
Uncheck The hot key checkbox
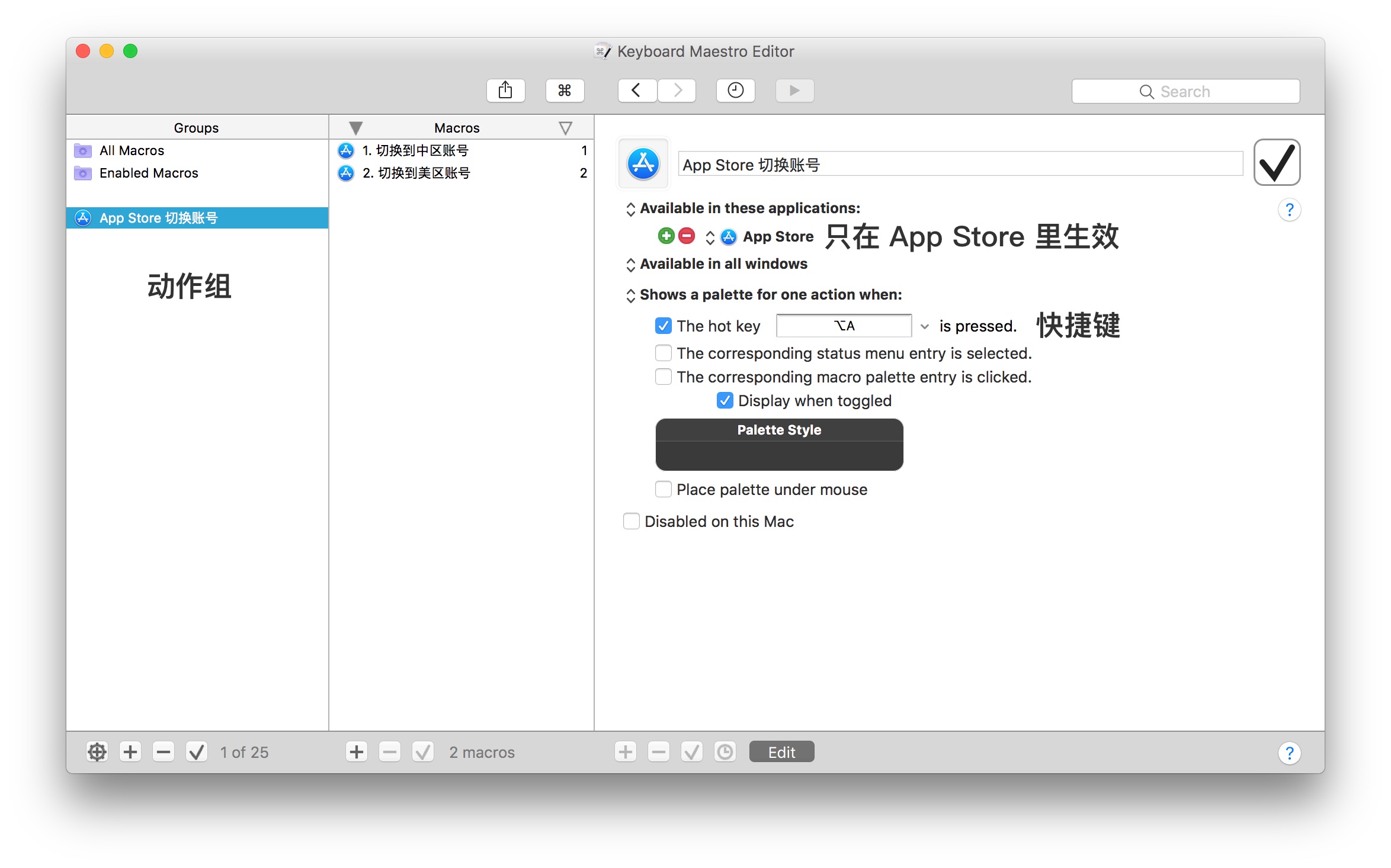[664, 326]
